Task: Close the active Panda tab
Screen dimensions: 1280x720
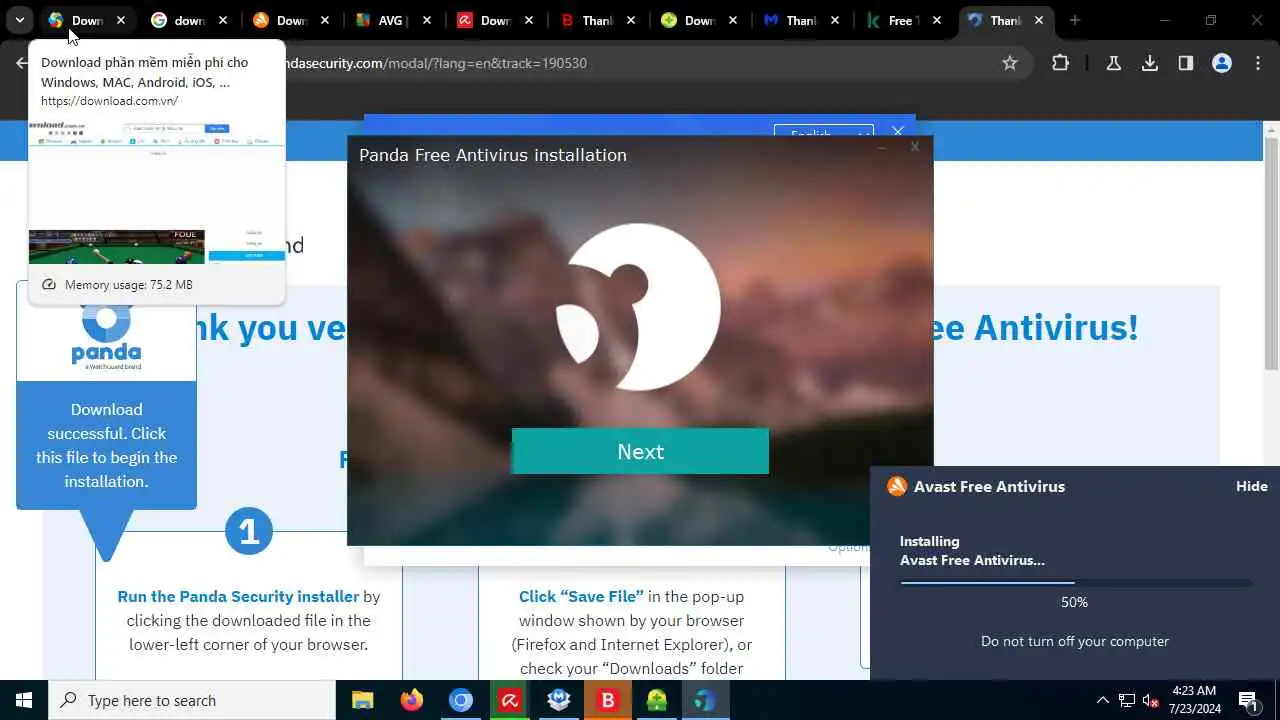Action: point(1039,20)
